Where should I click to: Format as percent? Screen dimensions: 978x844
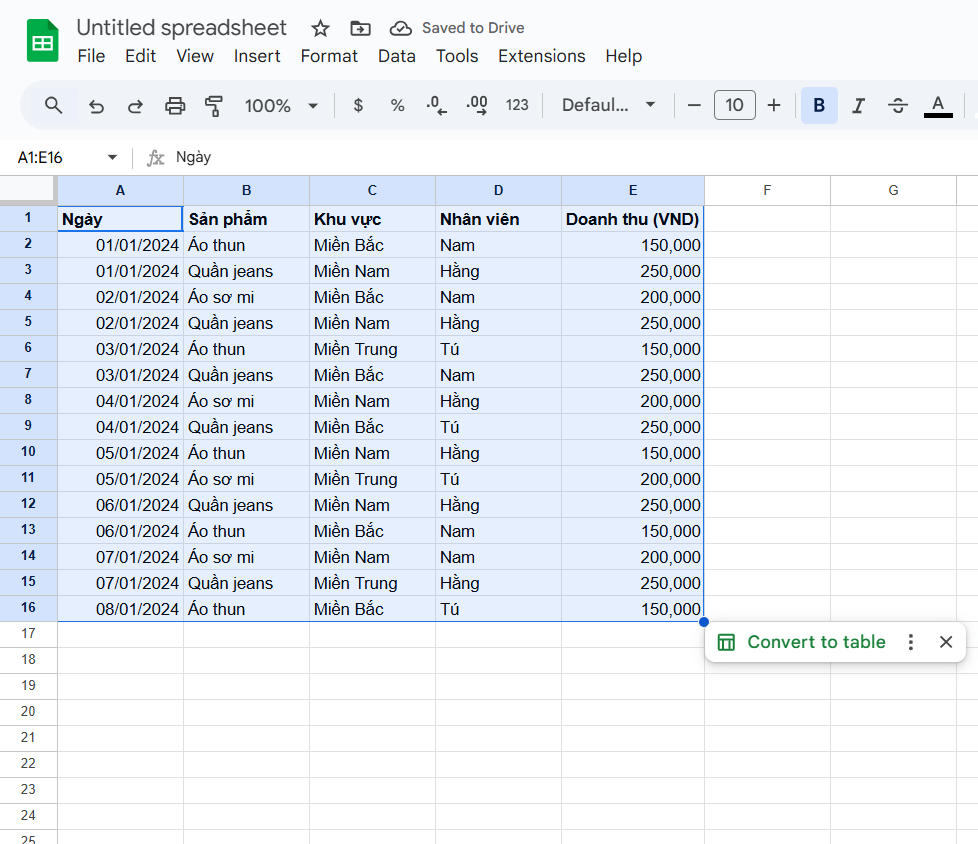(x=397, y=105)
